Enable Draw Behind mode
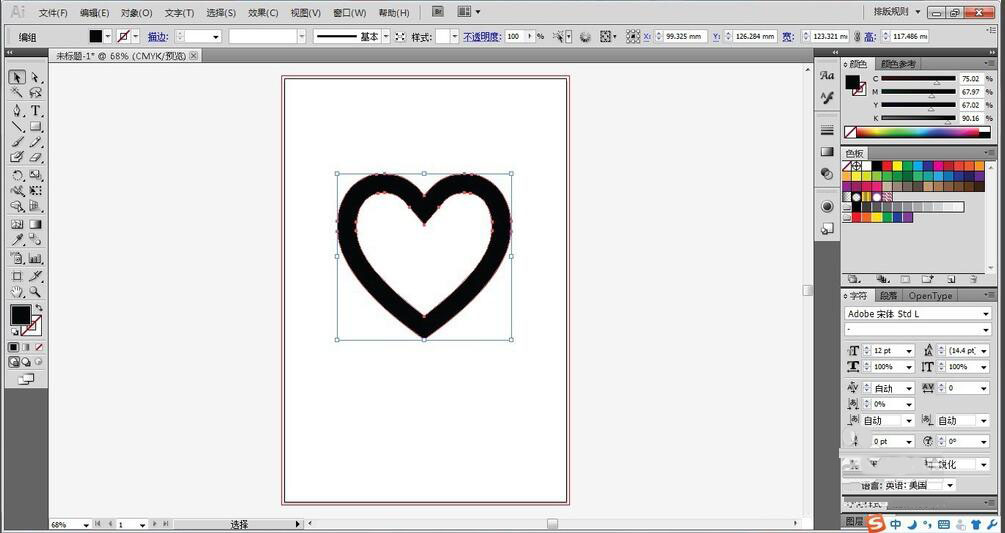1005x533 pixels. coord(26,362)
